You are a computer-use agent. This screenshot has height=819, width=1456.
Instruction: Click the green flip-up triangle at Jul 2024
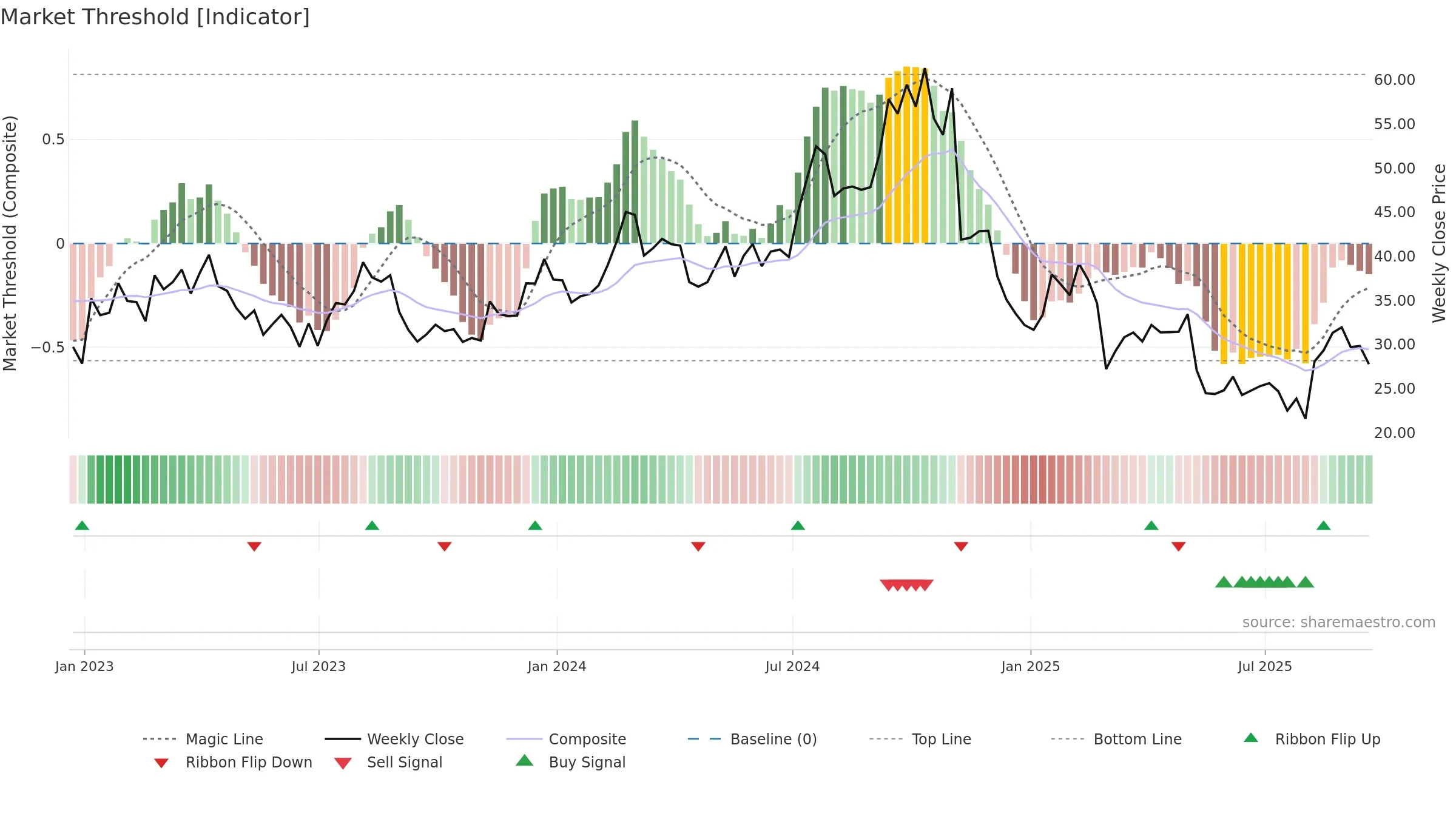pyautogui.click(x=798, y=525)
